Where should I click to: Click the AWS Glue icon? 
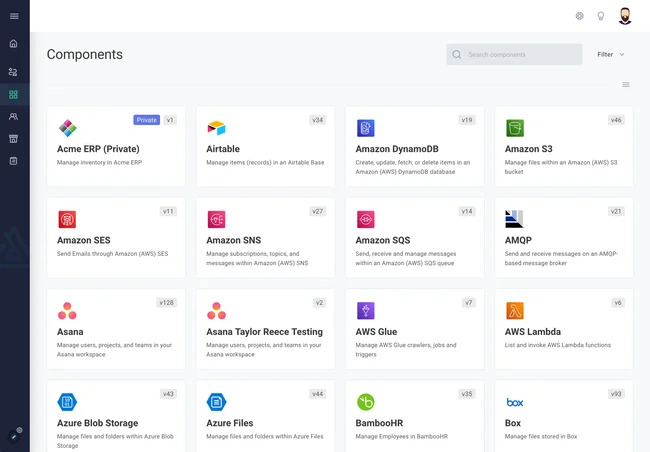tap(366, 311)
